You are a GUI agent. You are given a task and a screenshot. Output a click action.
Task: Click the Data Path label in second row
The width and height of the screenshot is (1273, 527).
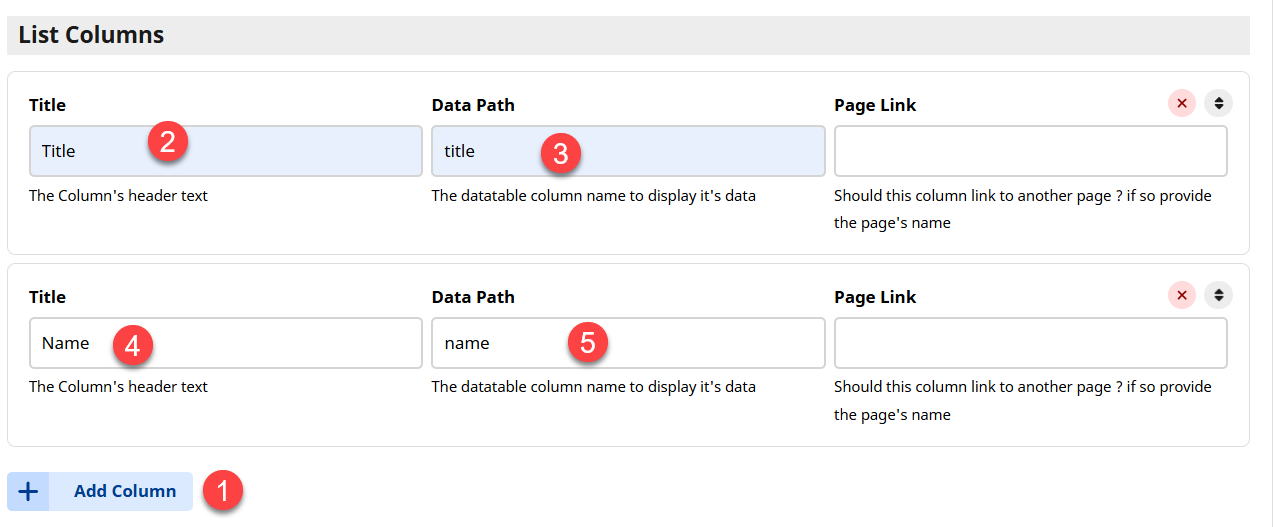[x=473, y=297]
